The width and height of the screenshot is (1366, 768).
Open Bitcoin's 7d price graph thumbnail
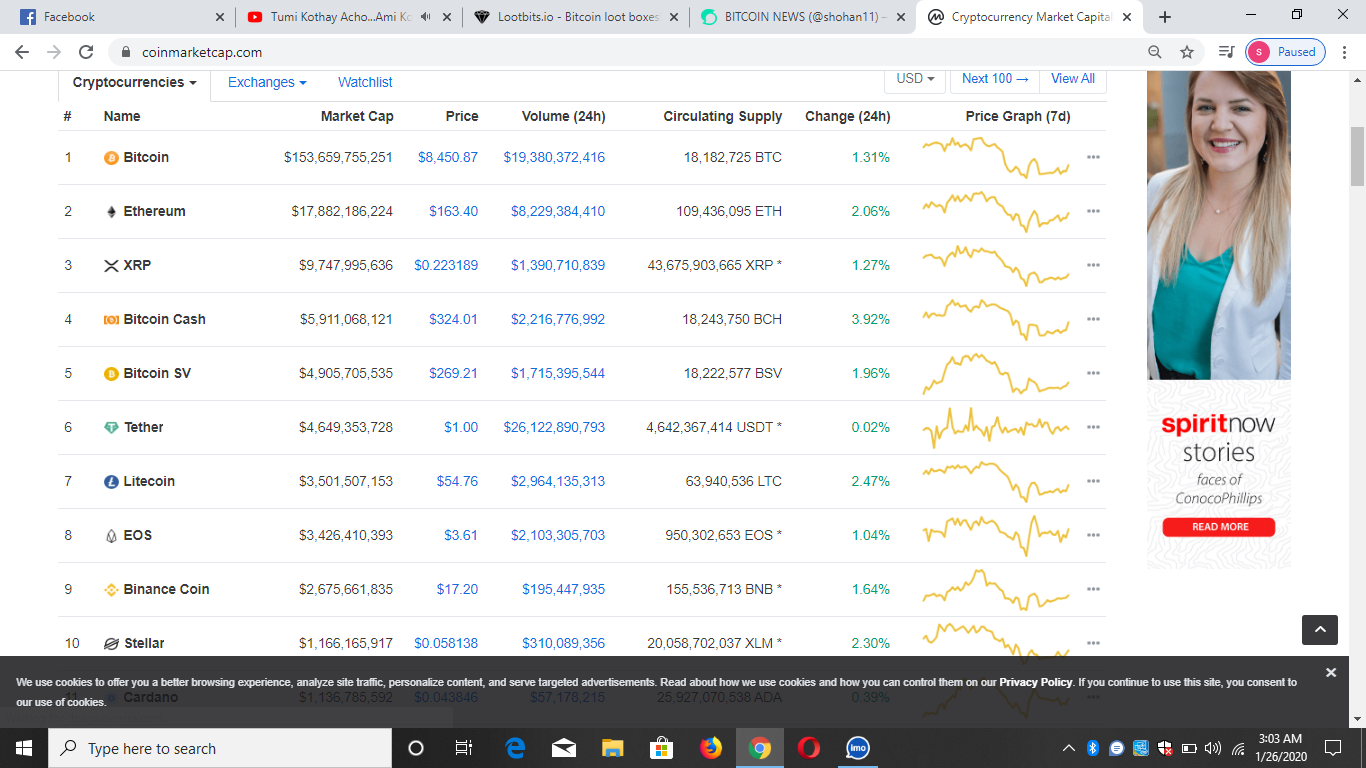tap(996, 158)
